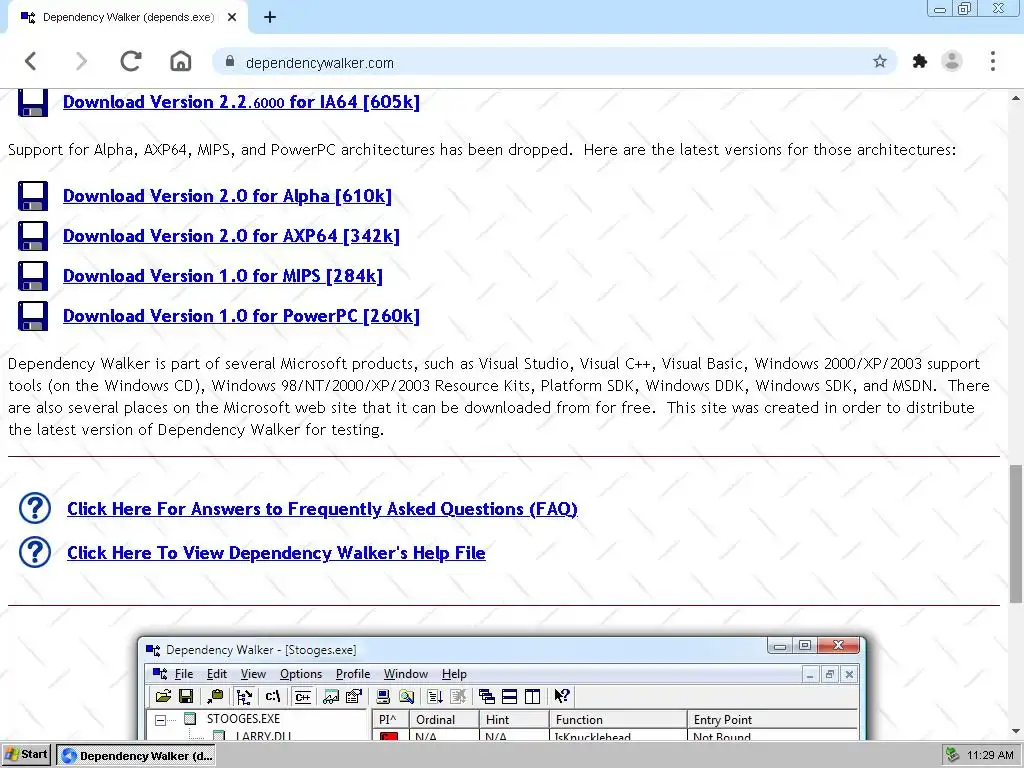
Task: Close the Dependency Walker browser tab
Action: [232, 18]
